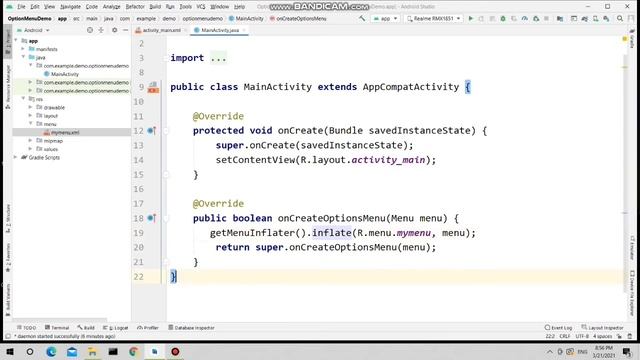640x360 pixels.
Task: Toggle the Gradle side panel
Action: (x=632, y=39)
